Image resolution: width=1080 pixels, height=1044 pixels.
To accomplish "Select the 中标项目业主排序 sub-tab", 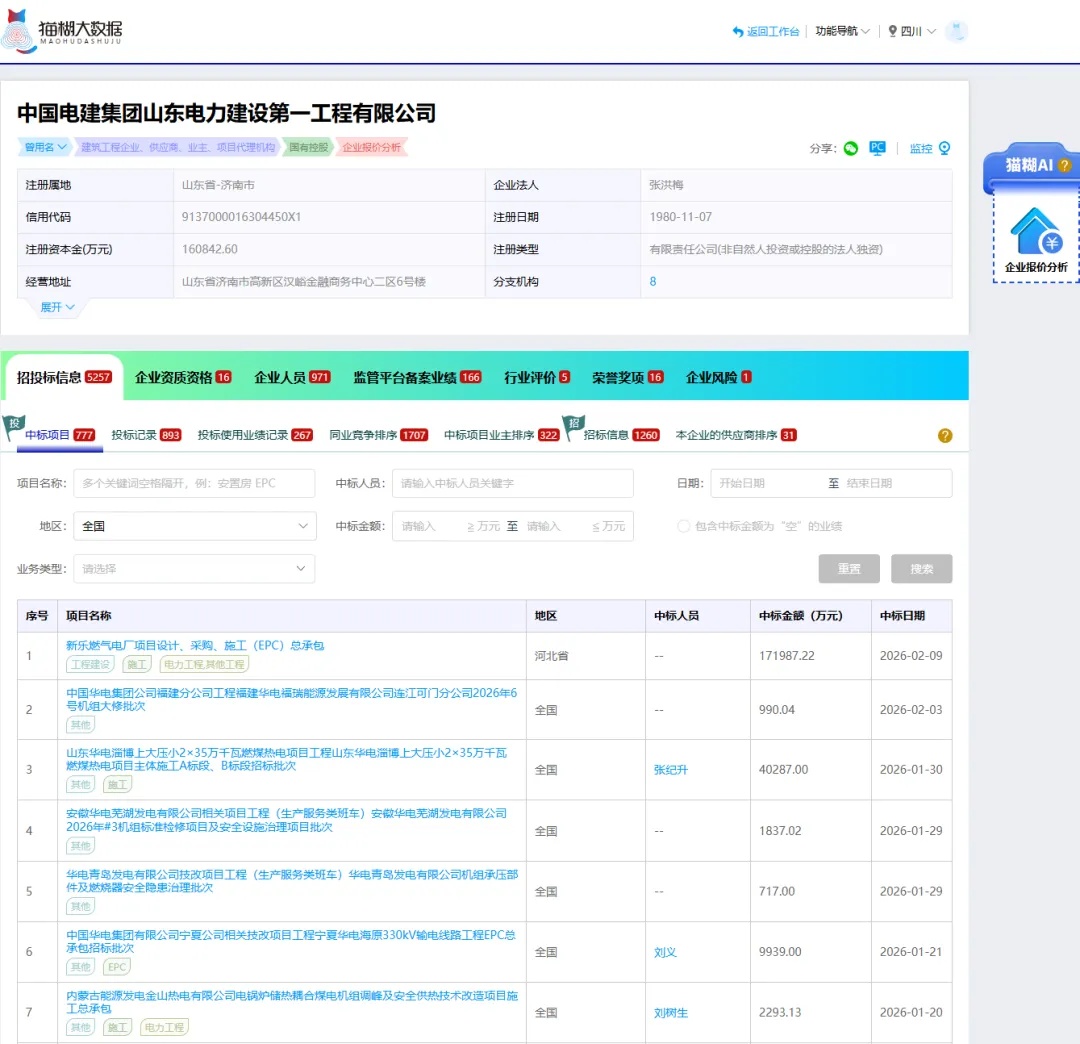I will click(501, 435).
